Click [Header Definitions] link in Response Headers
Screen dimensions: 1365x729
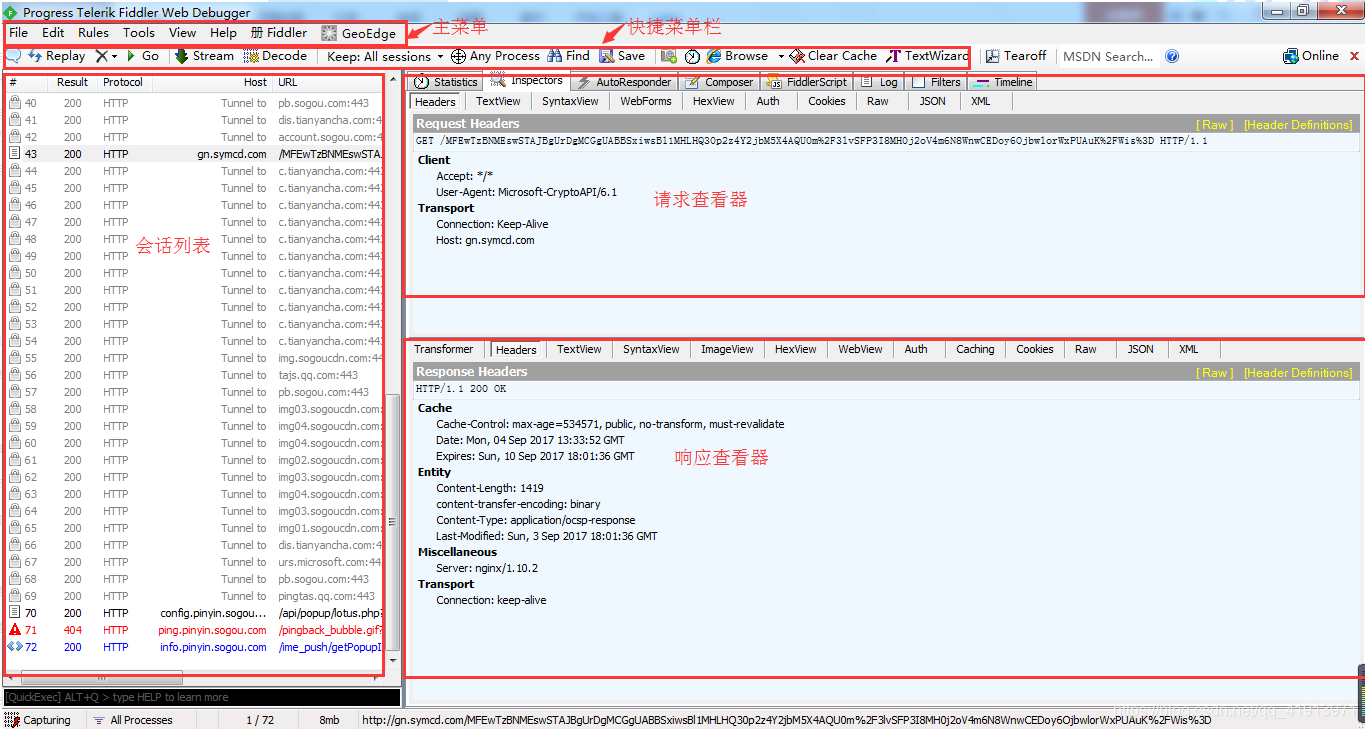pos(1298,373)
